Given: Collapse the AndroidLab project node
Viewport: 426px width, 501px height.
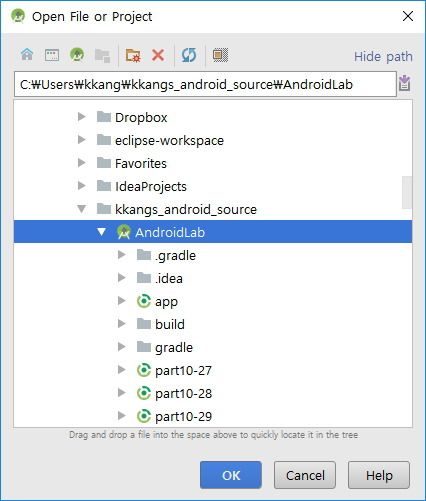Looking at the screenshot, I should 102,232.
